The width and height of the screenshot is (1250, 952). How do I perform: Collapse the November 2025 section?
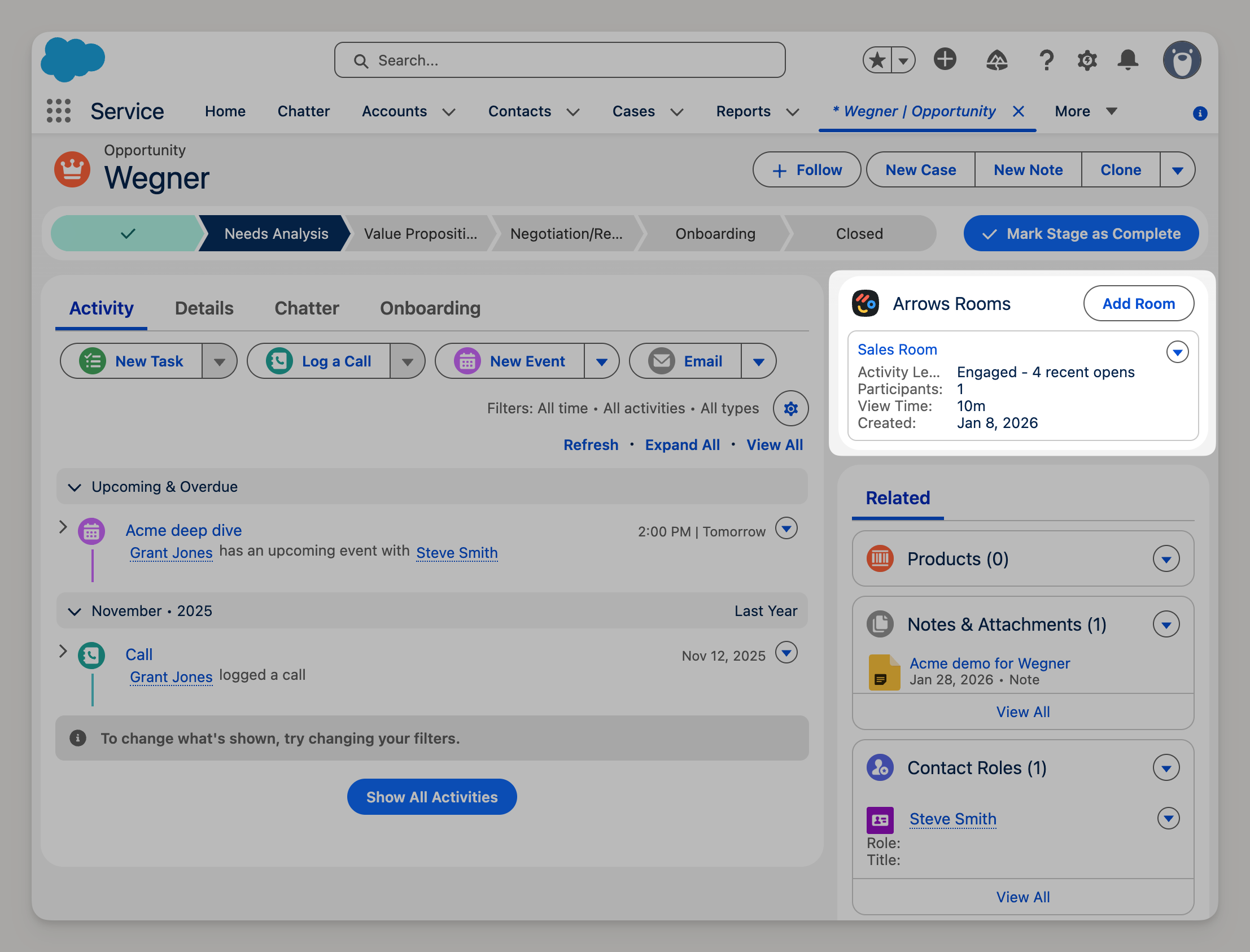click(75, 611)
